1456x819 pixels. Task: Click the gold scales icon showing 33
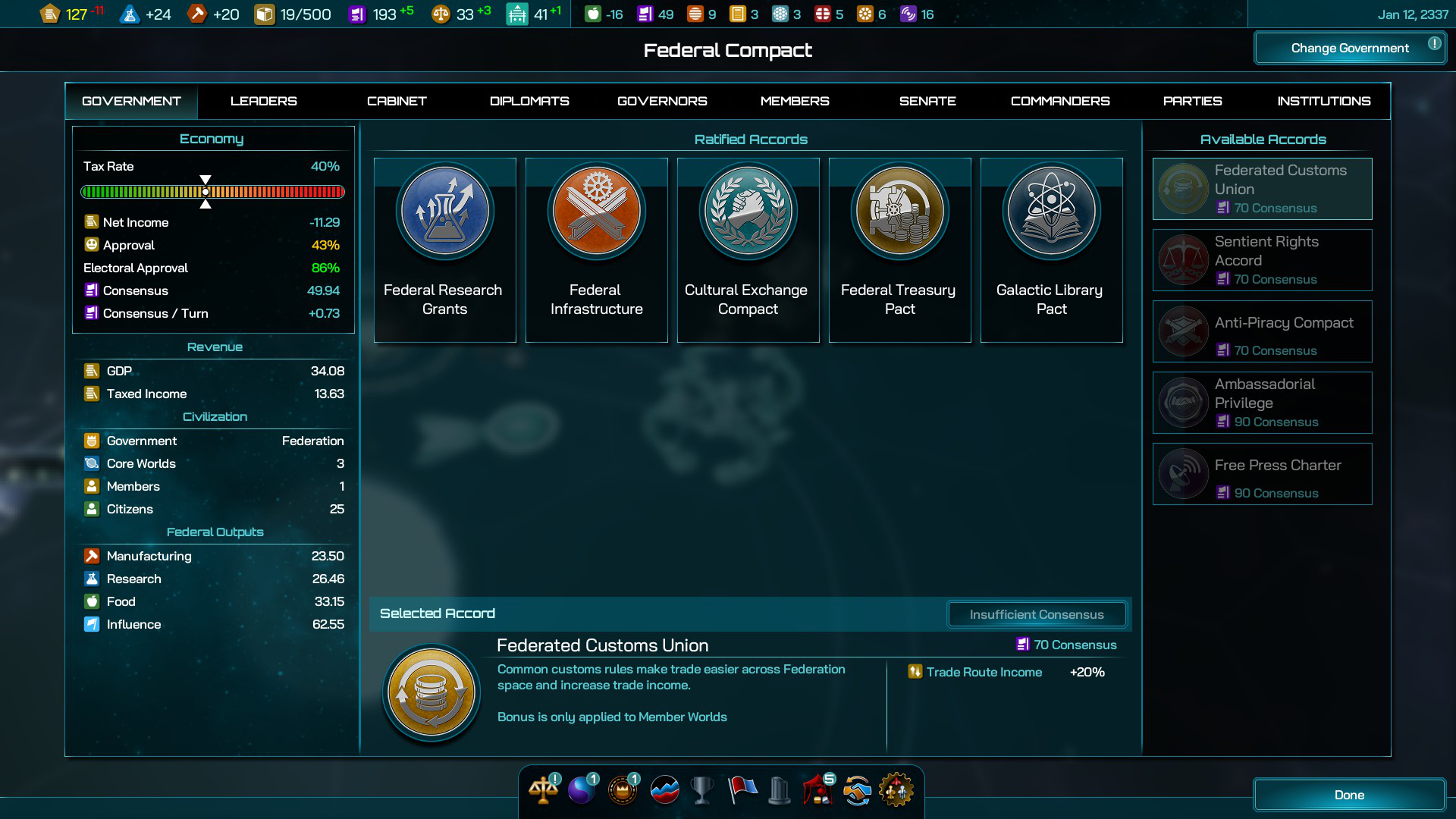441,14
